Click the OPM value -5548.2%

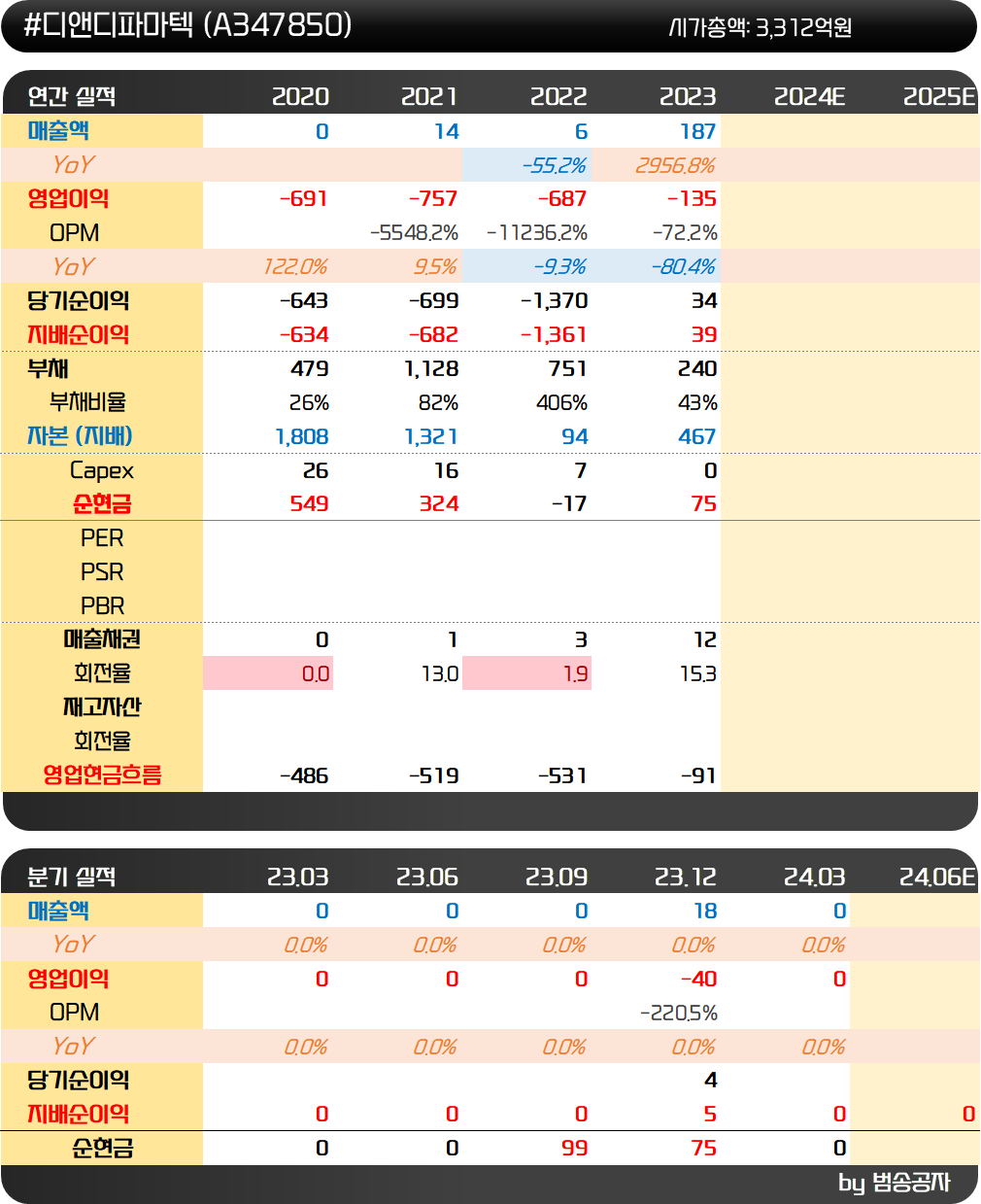click(414, 232)
